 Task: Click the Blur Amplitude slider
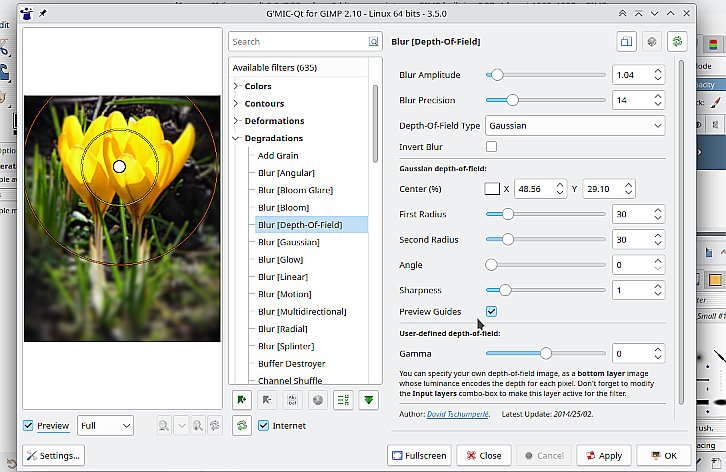547,75
